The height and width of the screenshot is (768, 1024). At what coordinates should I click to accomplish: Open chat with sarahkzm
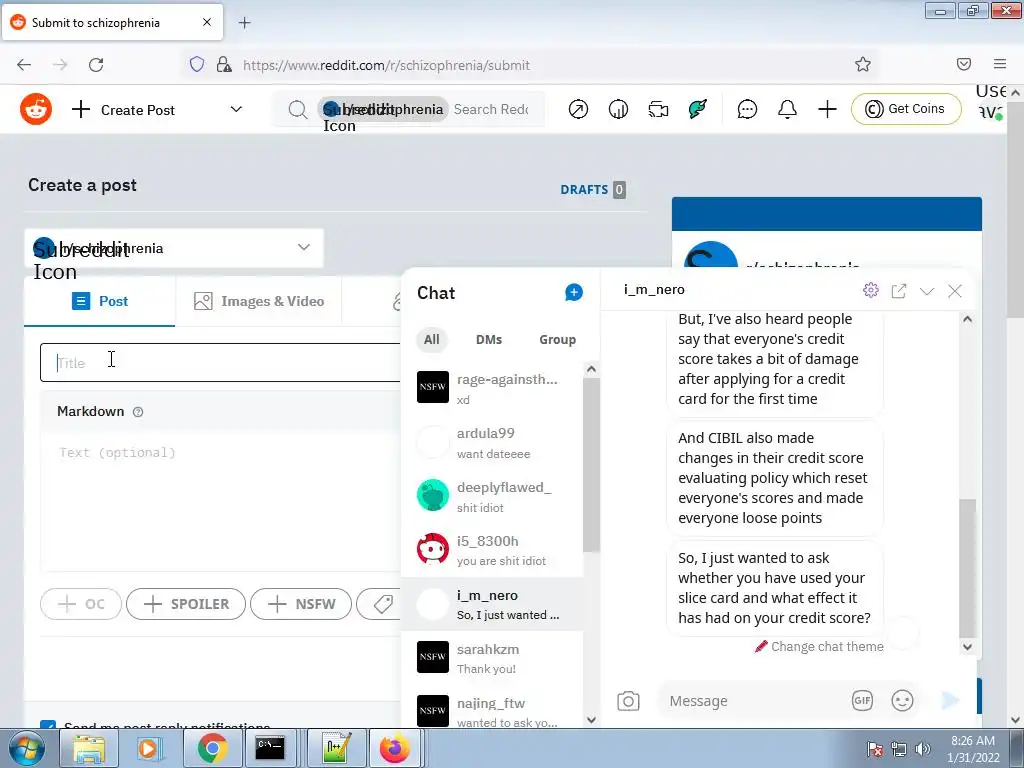pos(492,658)
